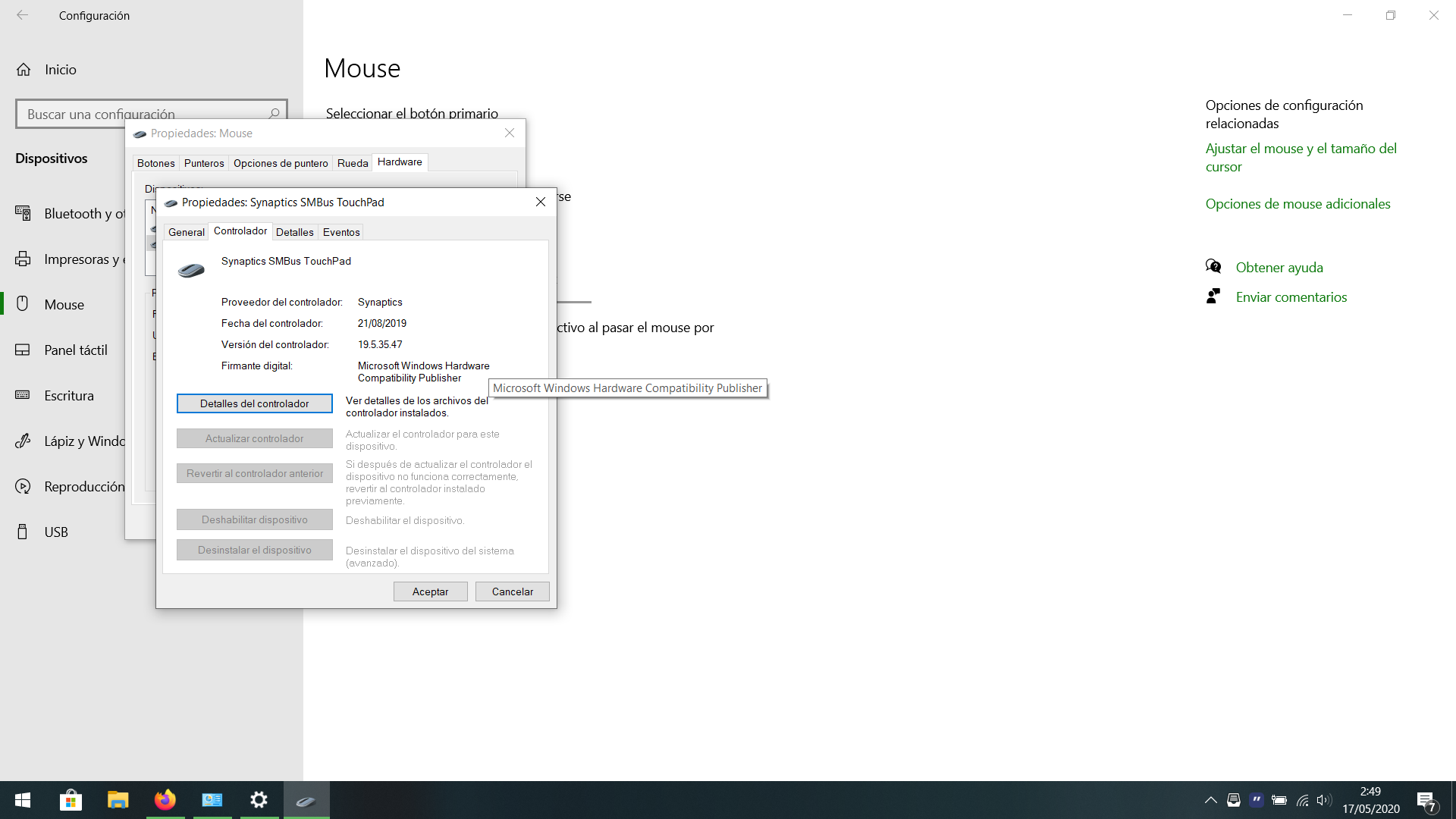Open Escritura keyboard icon
Viewport: 1456px width, 819px height.
pyautogui.click(x=23, y=395)
